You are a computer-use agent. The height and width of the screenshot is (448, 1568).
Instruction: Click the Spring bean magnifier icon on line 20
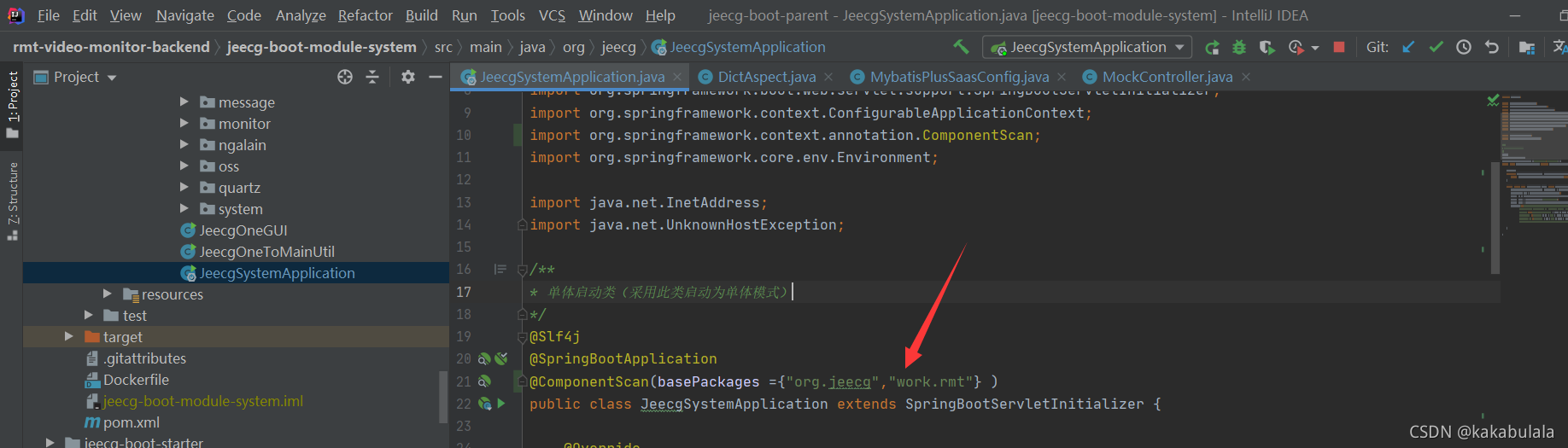(484, 359)
